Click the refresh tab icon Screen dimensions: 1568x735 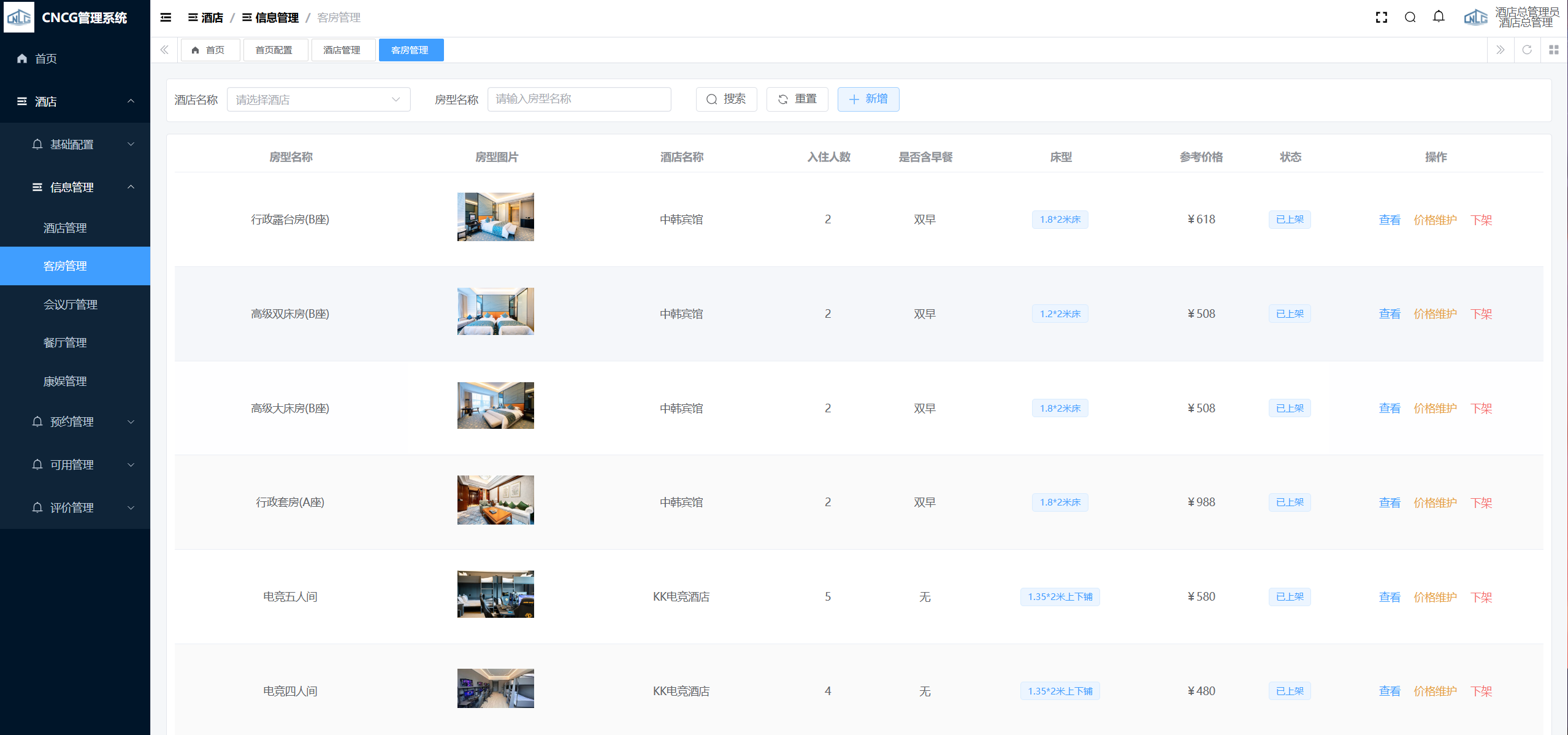(1527, 50)
